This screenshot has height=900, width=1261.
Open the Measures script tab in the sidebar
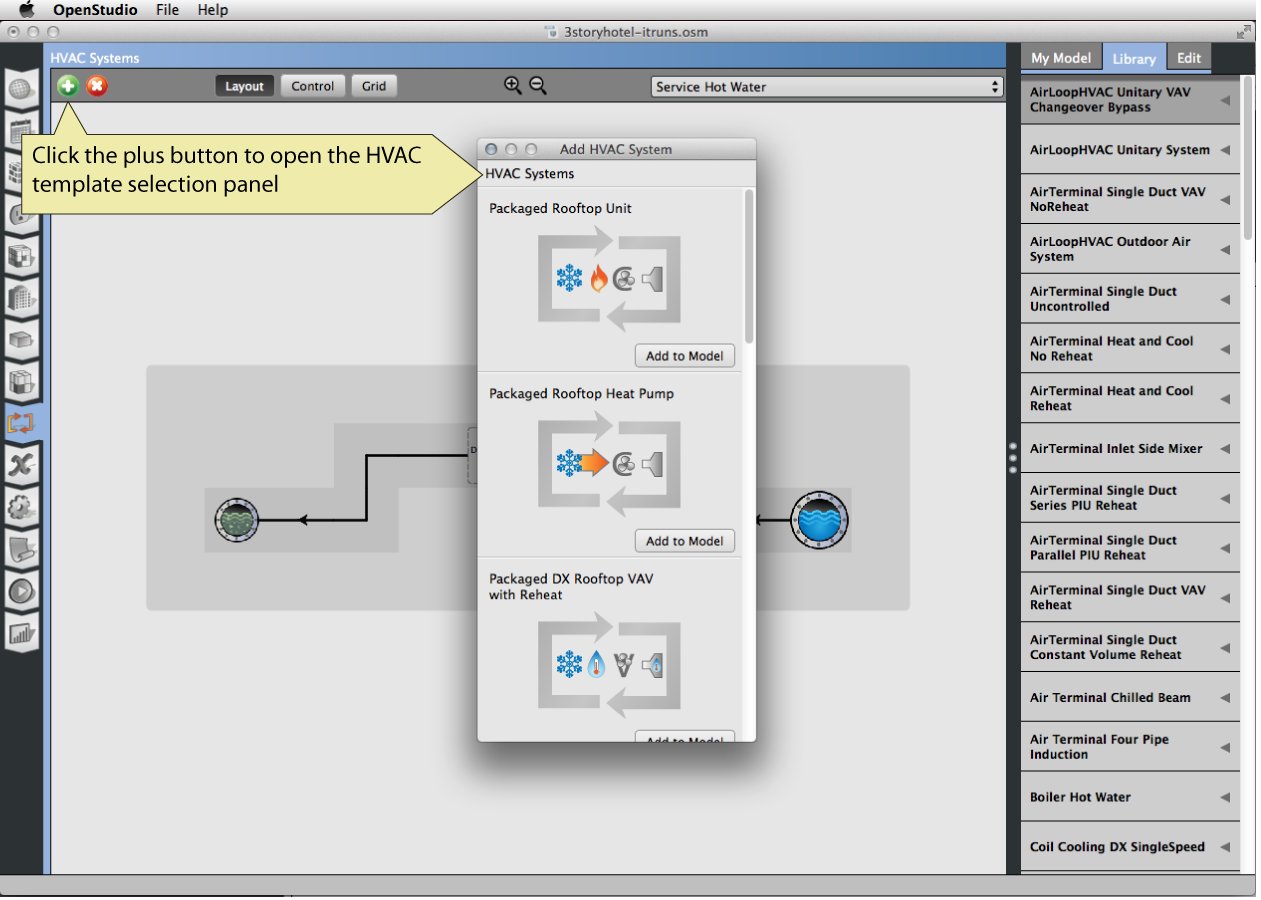22,549
